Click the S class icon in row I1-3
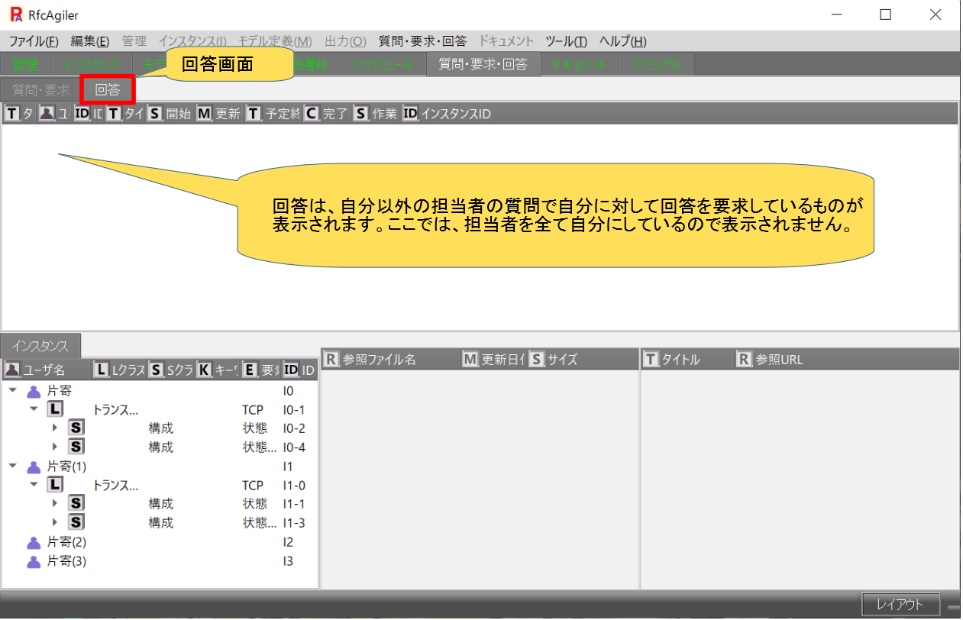This screenshot has height=620, width=963. [76, 522]
